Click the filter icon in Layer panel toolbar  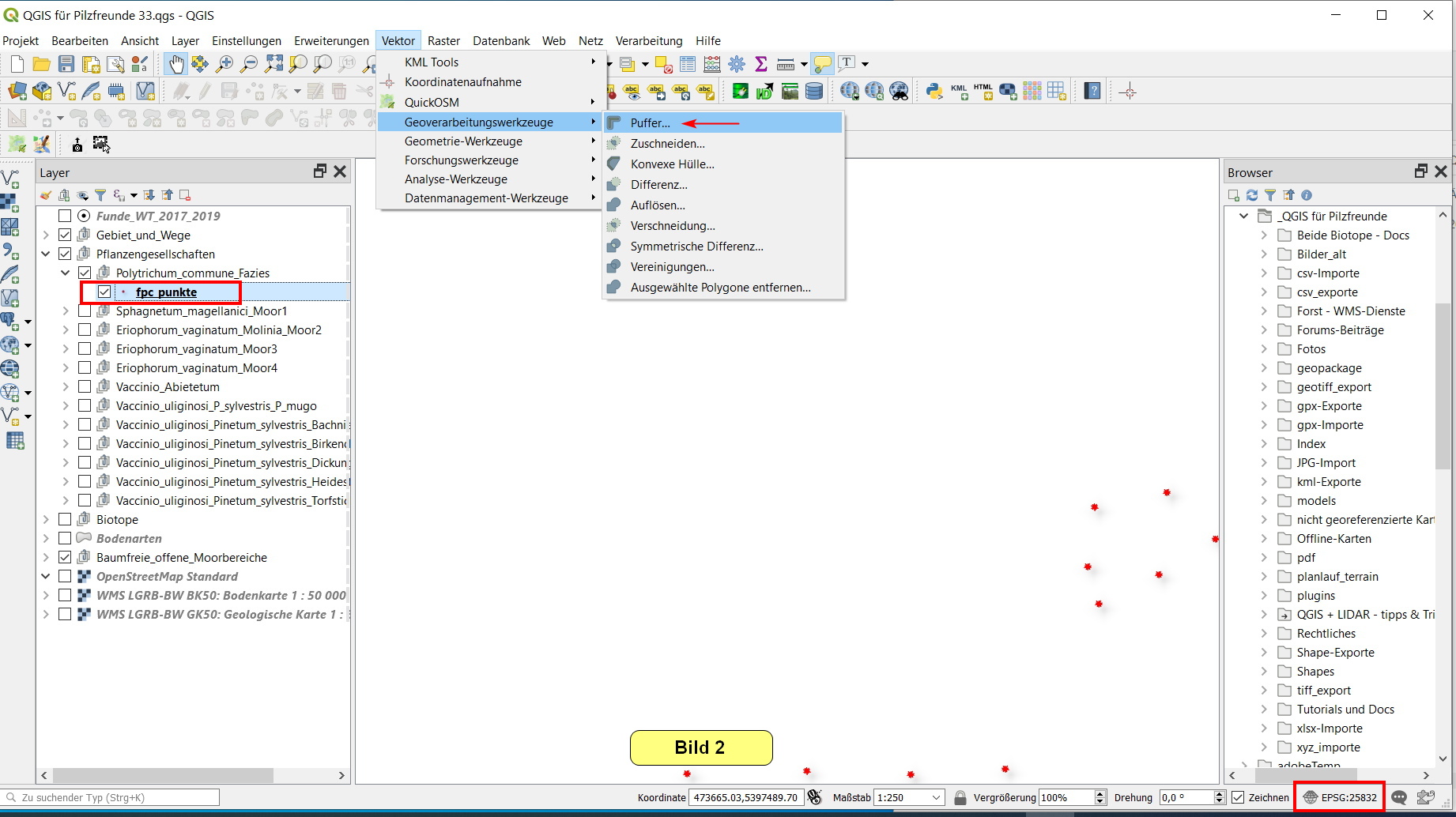[100, 195]
